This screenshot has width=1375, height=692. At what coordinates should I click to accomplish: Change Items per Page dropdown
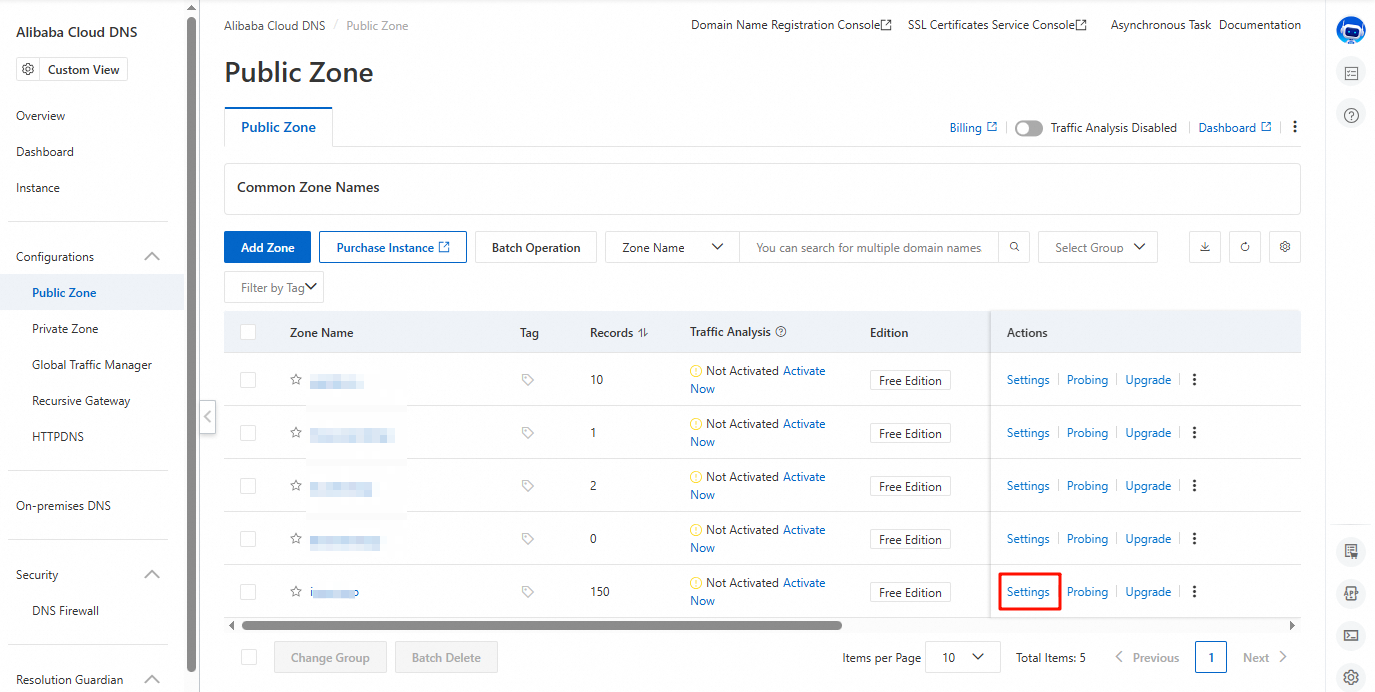[x=963, y=657]
